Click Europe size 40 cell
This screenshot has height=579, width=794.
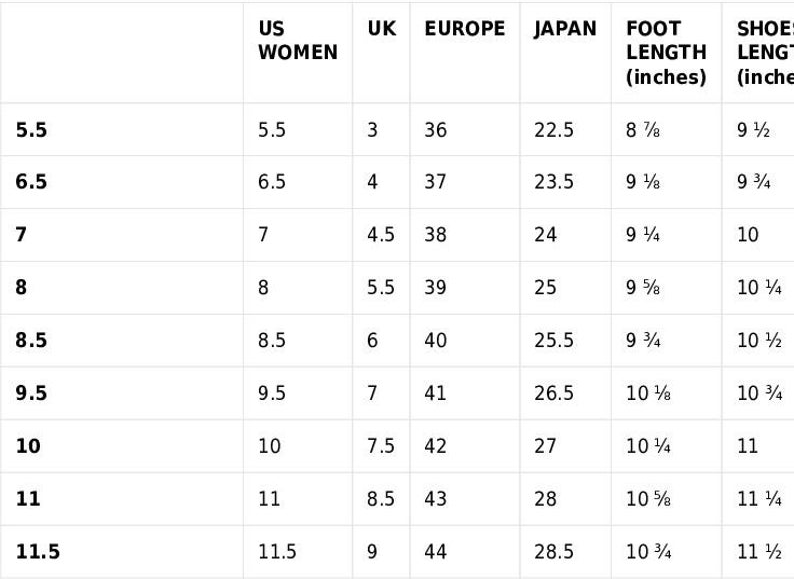pyautogui.click(x=435, y=341)
